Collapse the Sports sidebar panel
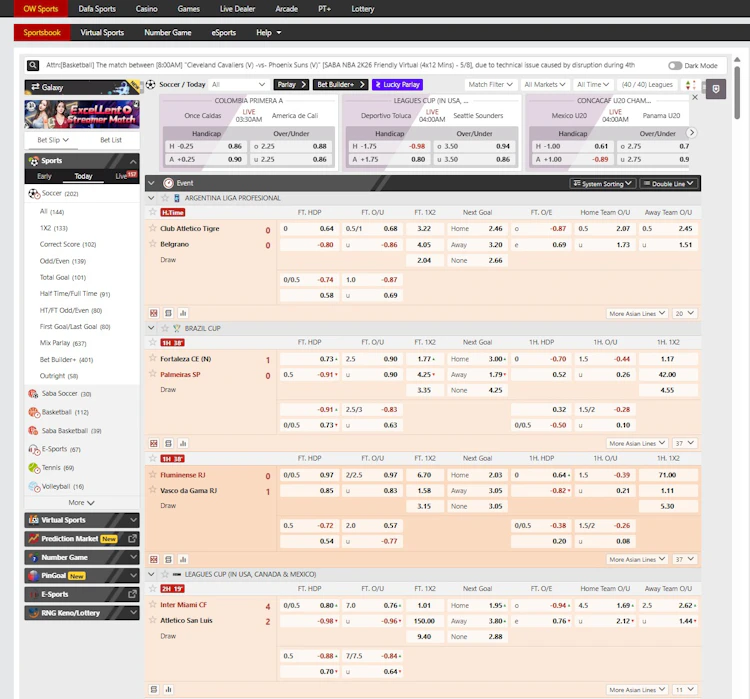The width and height of the screenshot is (750, 699). click(132, 161)
